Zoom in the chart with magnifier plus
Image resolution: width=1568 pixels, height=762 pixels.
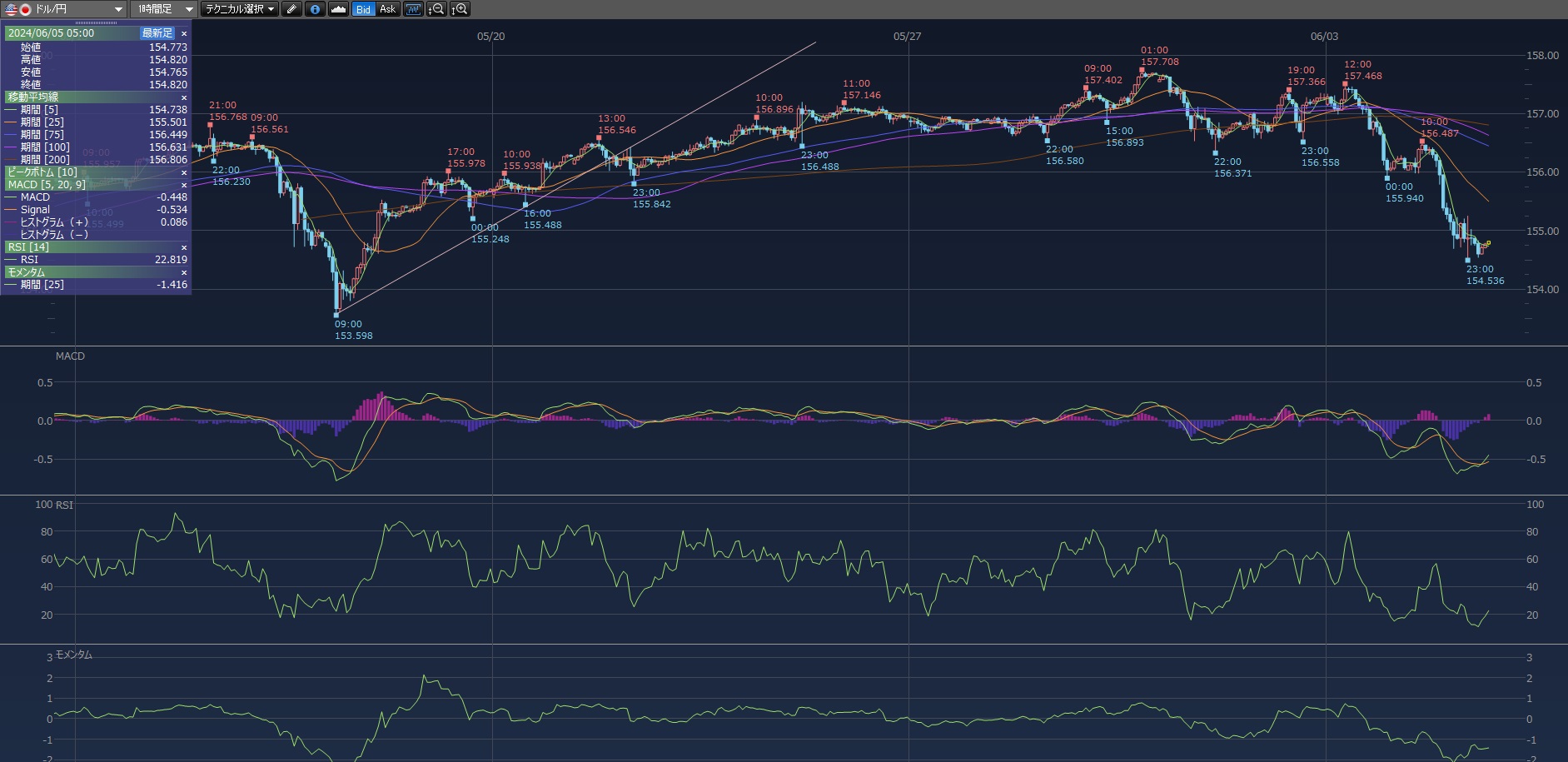[x=460, y=9]
